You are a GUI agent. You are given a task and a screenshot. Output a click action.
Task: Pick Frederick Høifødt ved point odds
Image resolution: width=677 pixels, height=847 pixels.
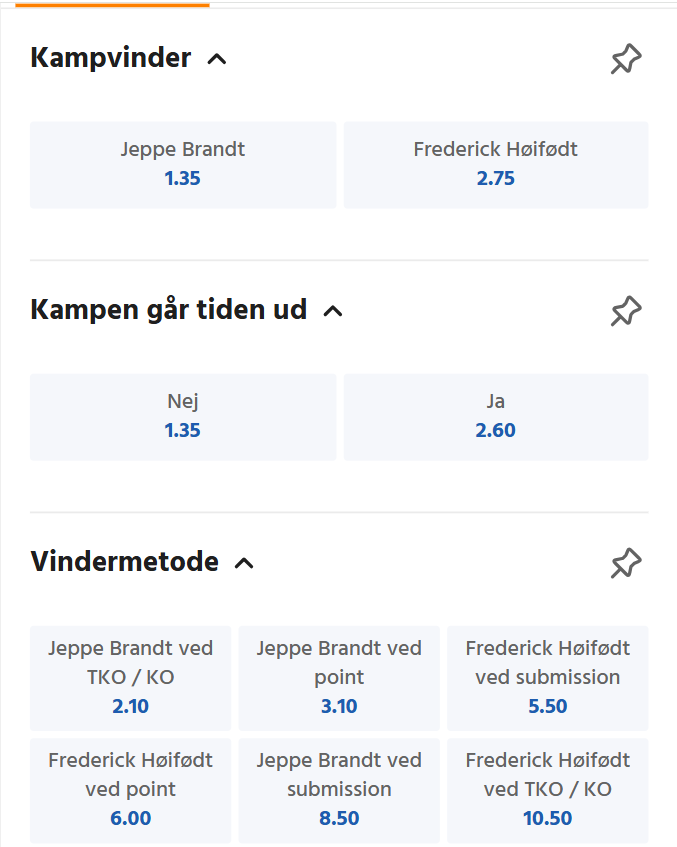tap(131, 790)
